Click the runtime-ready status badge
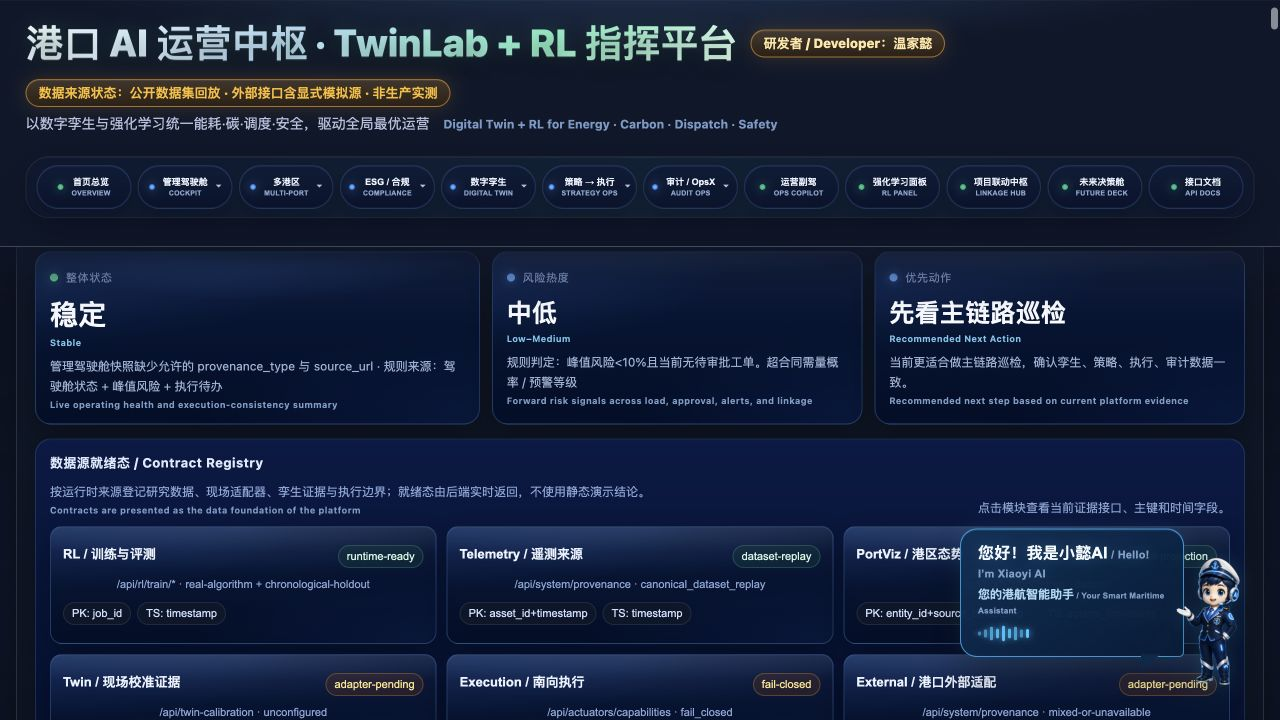Screen dimensions: 1280x720 pos(380,556)
